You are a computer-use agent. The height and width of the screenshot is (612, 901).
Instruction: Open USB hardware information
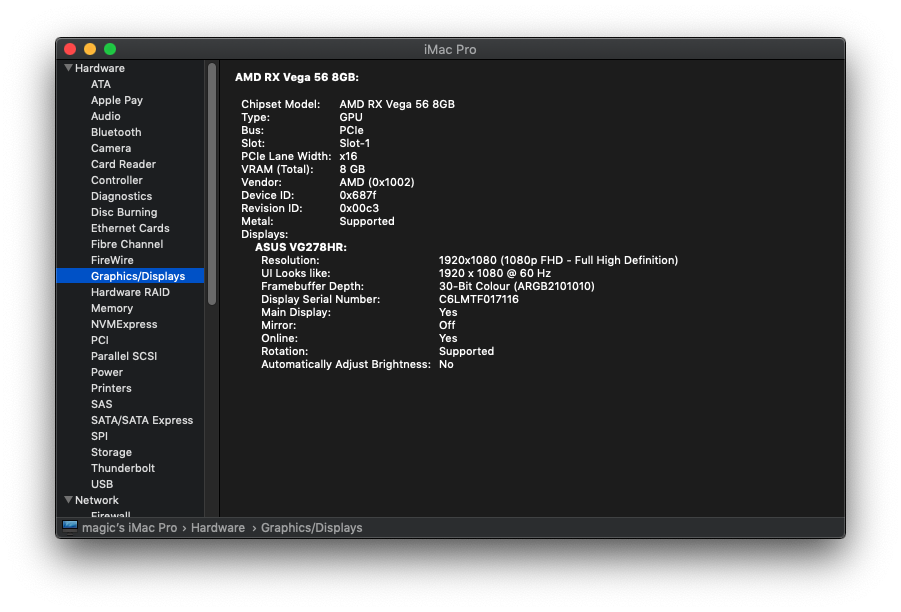(102, 484)
